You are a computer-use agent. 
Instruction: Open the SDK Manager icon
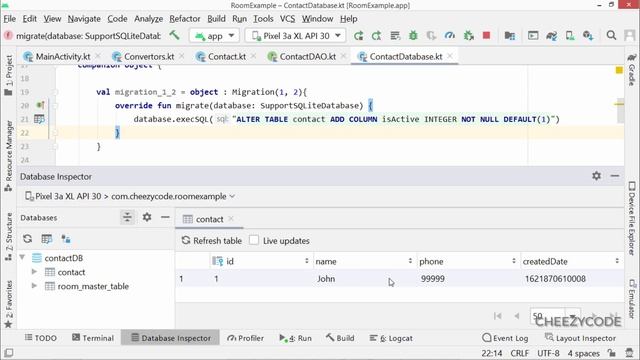tap(588, 36)
